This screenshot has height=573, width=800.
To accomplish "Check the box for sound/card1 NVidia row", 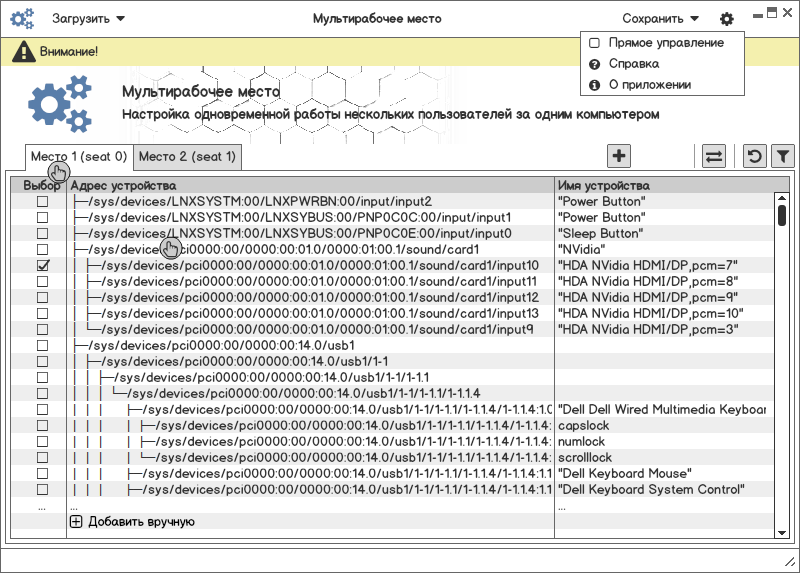I will (42, 250).
